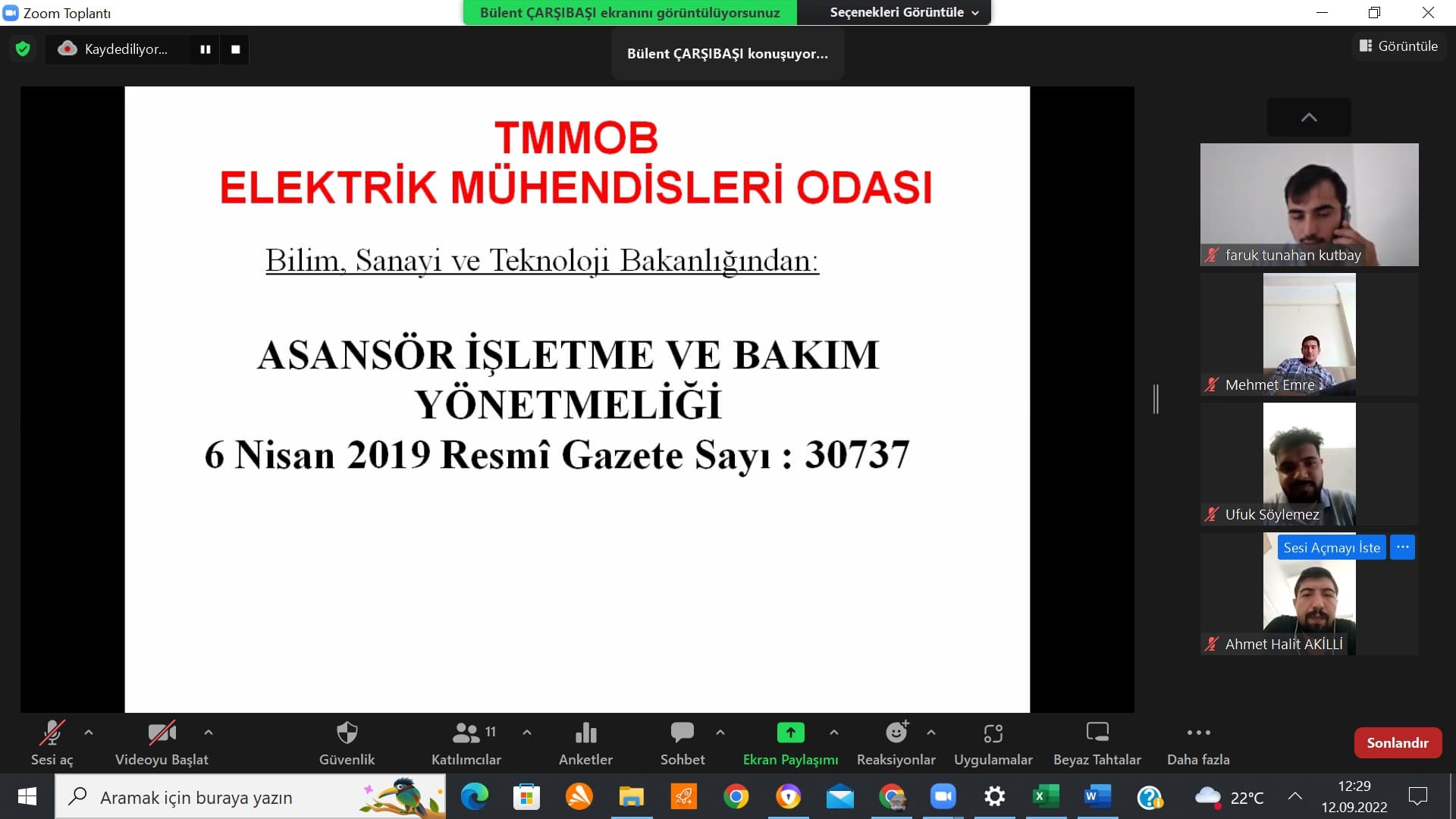This screenshot has height=819, width=1456.
Task: Open Reaksiyonlar emoji reactions
Action: click(x=896, y=743)
